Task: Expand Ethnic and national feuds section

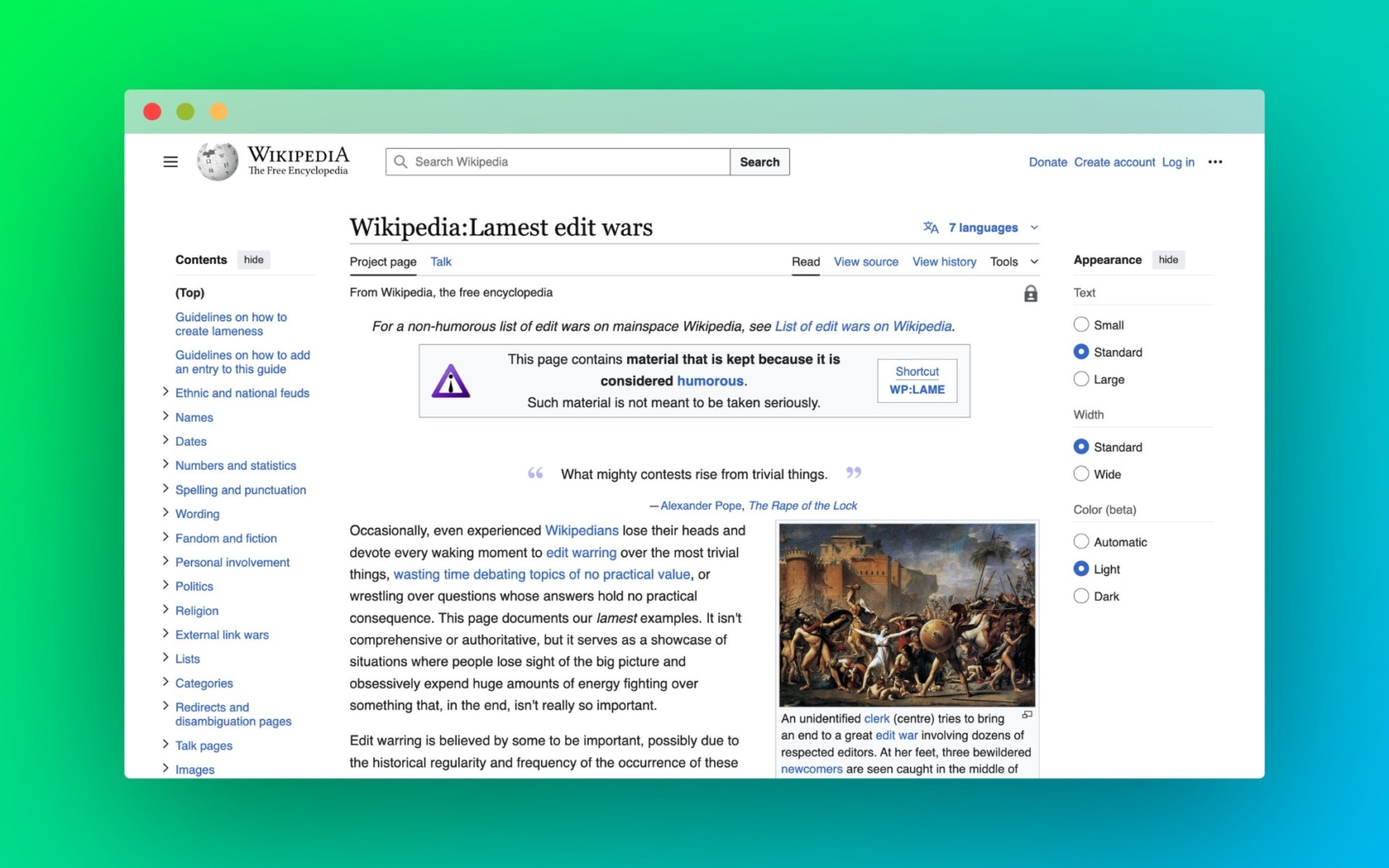Action: click(165, 392)
